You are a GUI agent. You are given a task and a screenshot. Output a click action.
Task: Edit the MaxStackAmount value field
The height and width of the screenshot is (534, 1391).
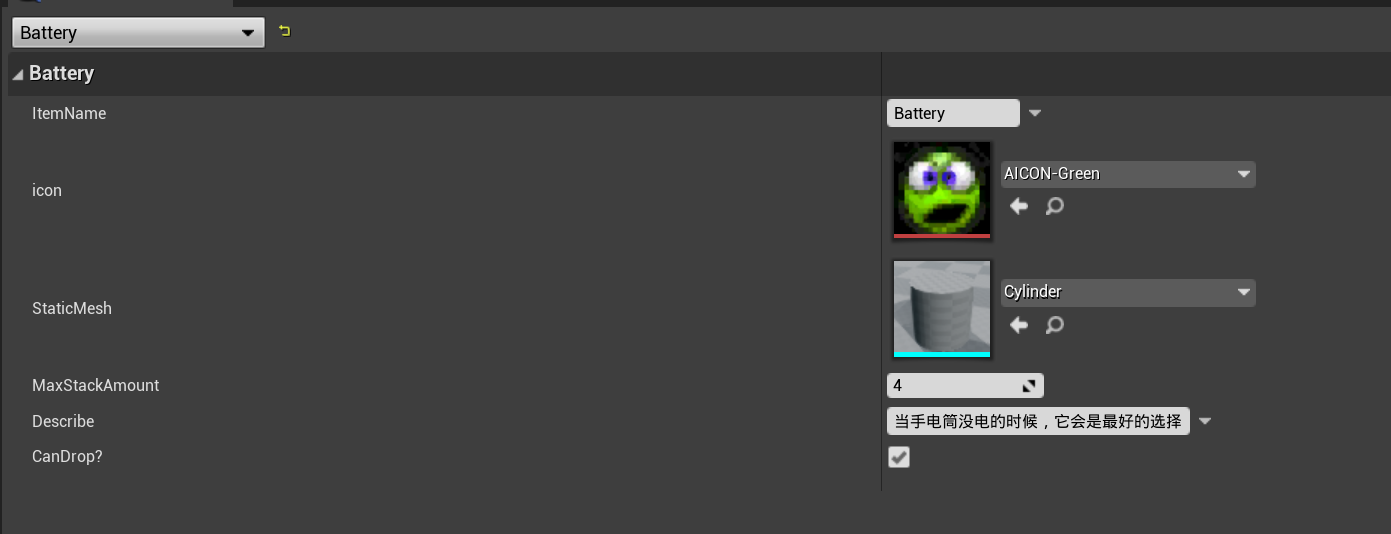click(x=965, y=385)
